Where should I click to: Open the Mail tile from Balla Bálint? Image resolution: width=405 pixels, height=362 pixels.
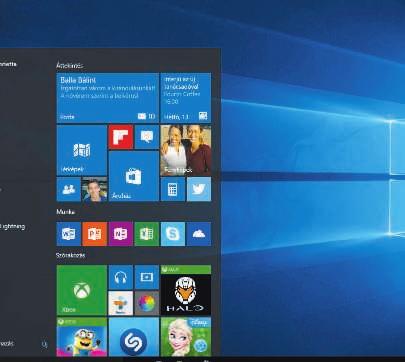108,98
